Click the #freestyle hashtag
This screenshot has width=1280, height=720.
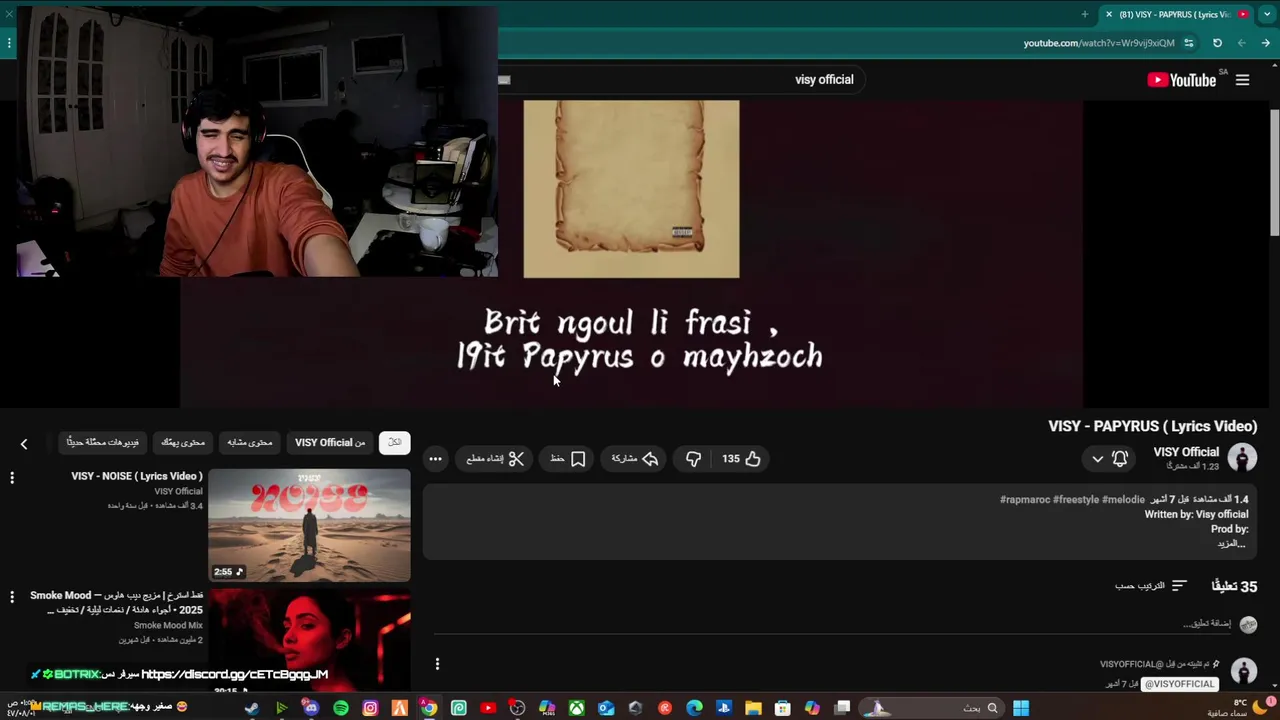pos(1075,499)
